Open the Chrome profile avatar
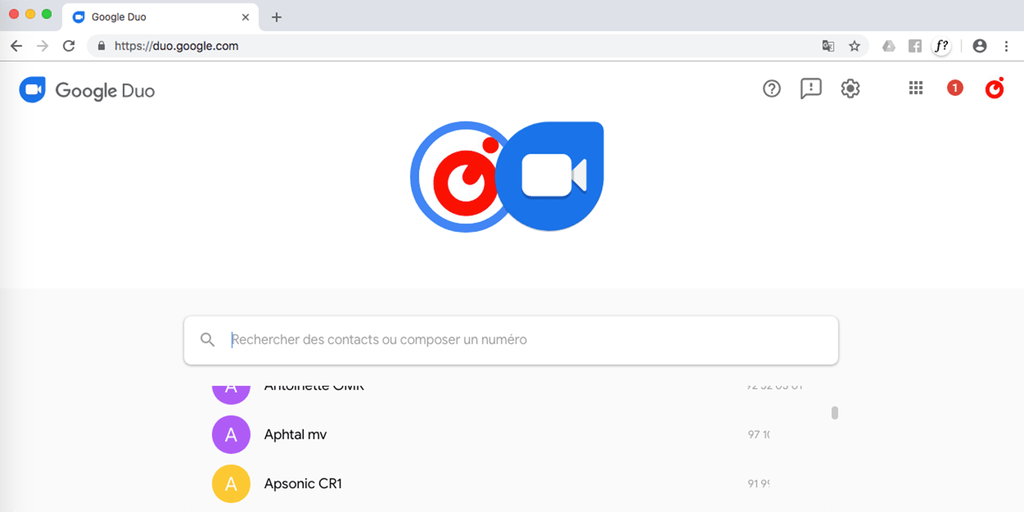 980,46
